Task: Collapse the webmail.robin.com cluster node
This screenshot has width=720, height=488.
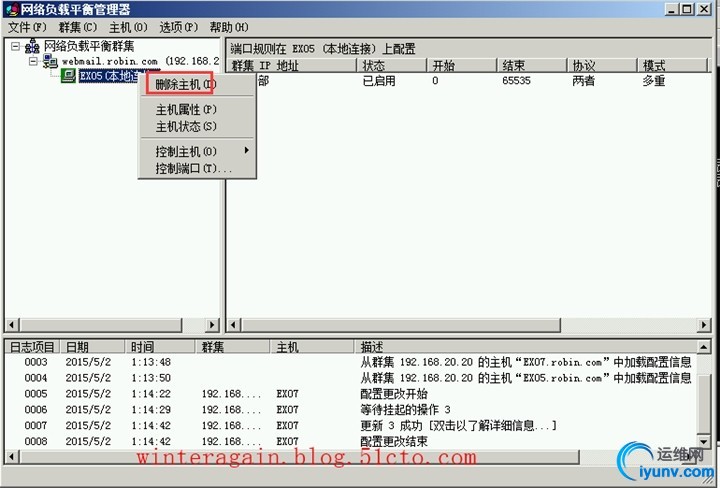Action: click(33, 61)
